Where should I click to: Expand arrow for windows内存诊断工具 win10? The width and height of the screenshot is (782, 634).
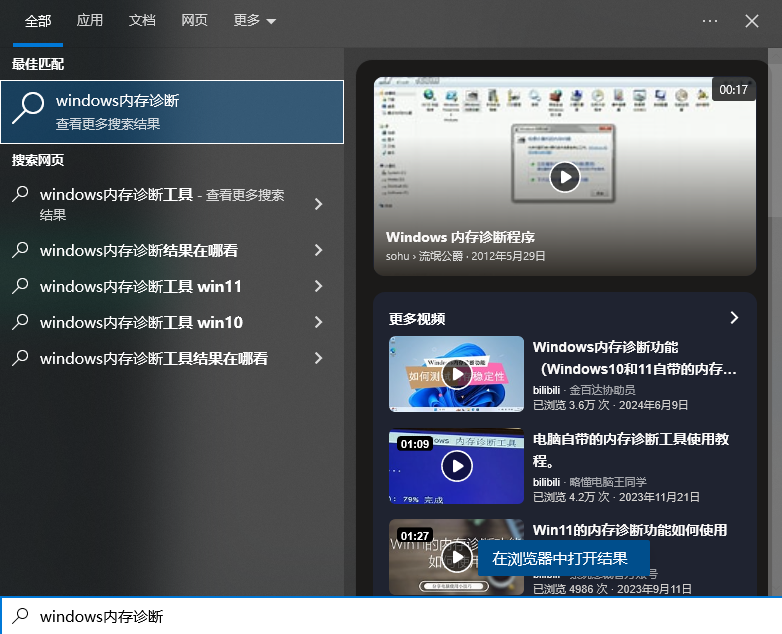pyautogui.click(x=318, y=322)
